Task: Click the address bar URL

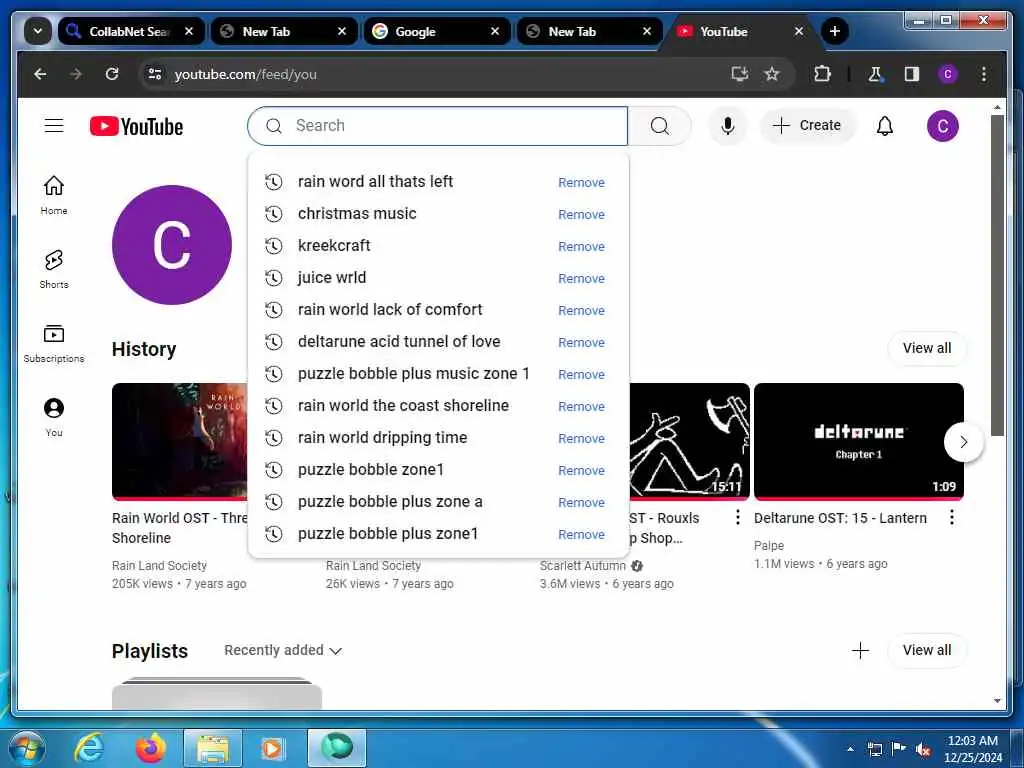Action: click(245, 74)
